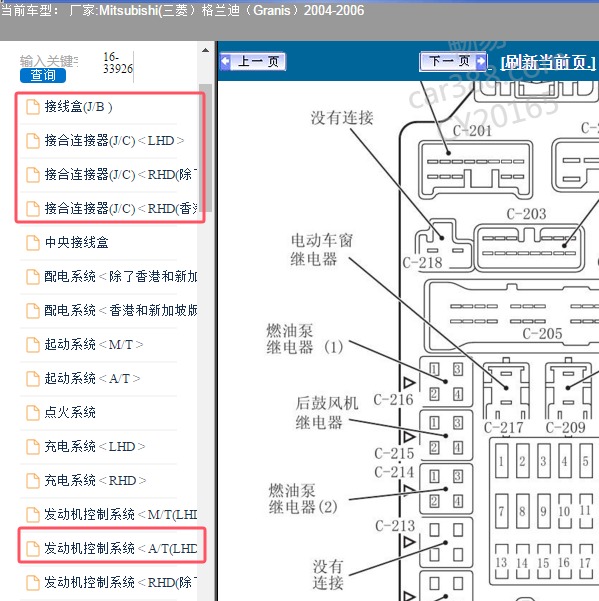Viewport: 599px width, 601px height.
Task: Click the 查询 search button
Action: pyautogui.click(x=43, y=75)
